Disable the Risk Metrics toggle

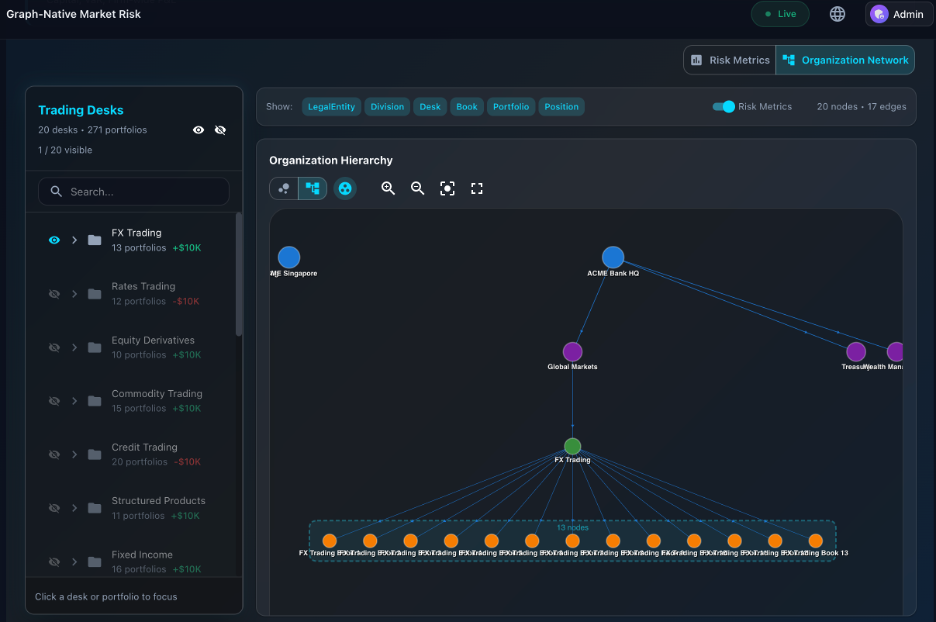coord(723,107)
